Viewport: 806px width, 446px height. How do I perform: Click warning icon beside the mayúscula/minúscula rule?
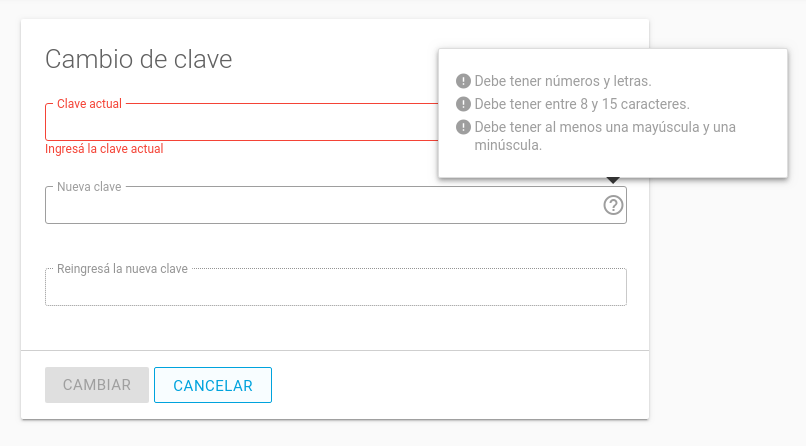point(463,127)
